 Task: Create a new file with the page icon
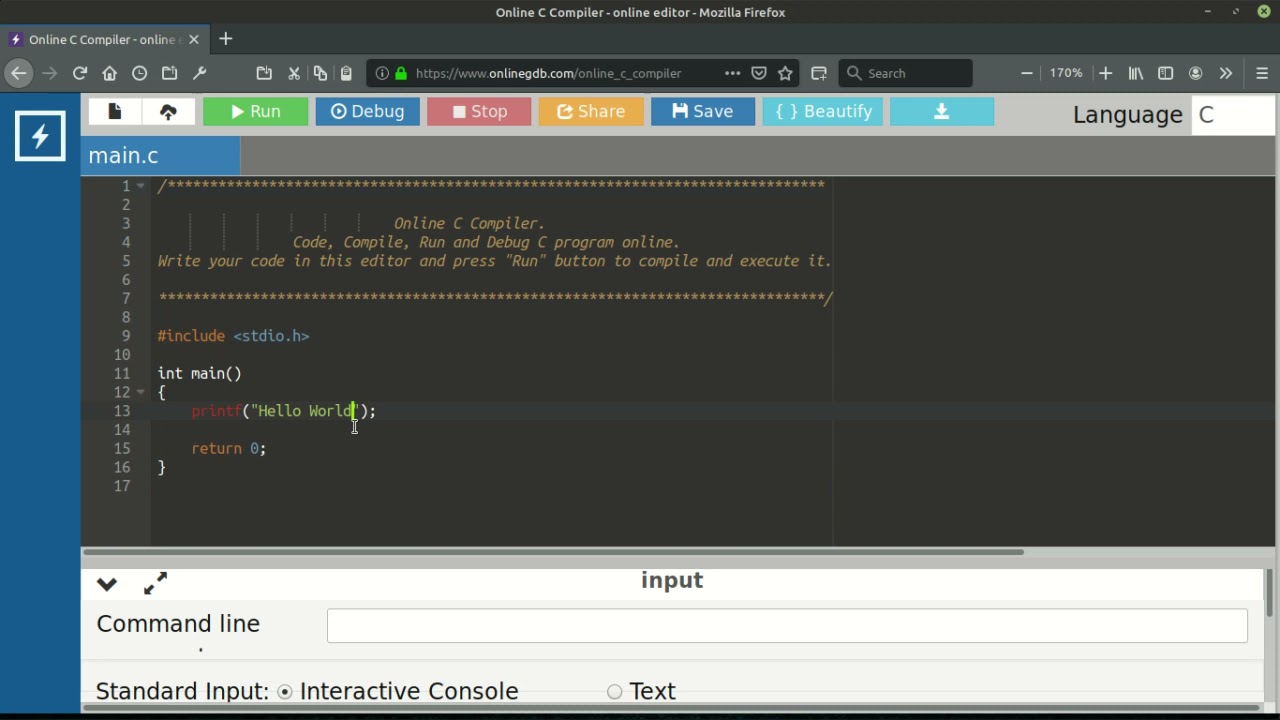[114, 111]
